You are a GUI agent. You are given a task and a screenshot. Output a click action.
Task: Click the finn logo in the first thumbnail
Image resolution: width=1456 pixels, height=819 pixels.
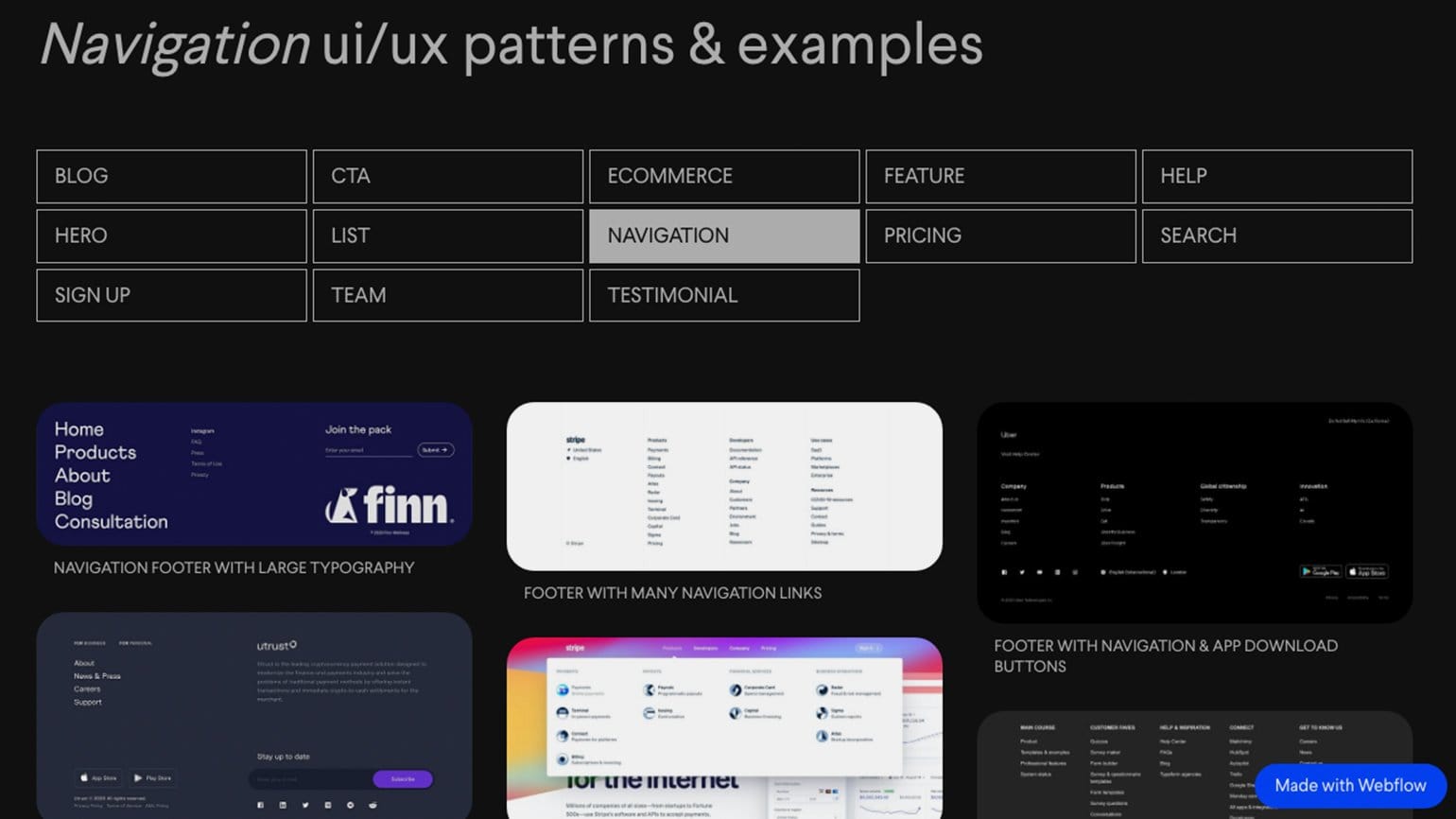coord(390,506)
